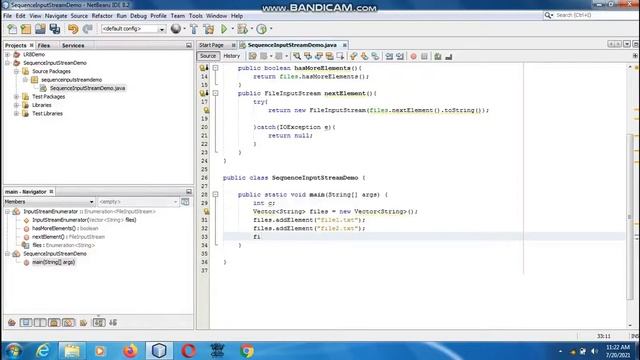
Task: Select SequenceInputStreamDemo.java in Projects tree
Action: click(87, 88)
